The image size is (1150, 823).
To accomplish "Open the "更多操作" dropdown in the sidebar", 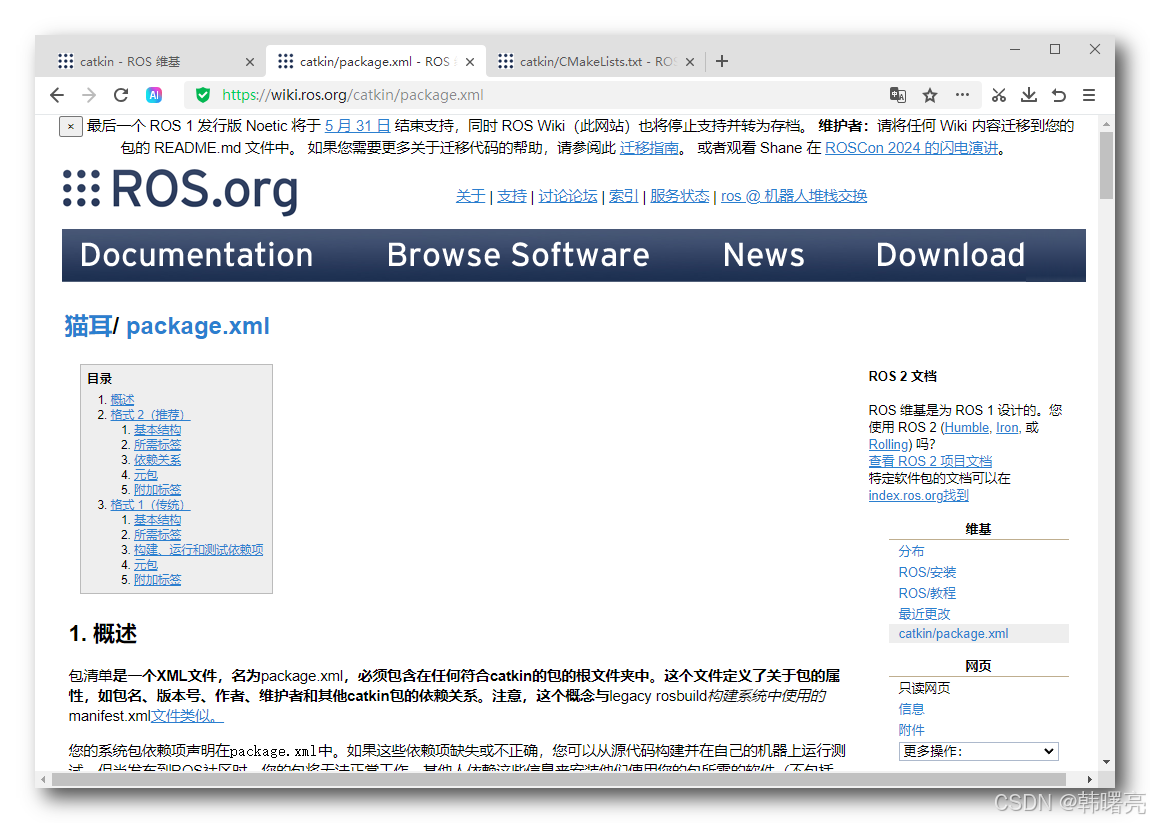I will 977,751.
